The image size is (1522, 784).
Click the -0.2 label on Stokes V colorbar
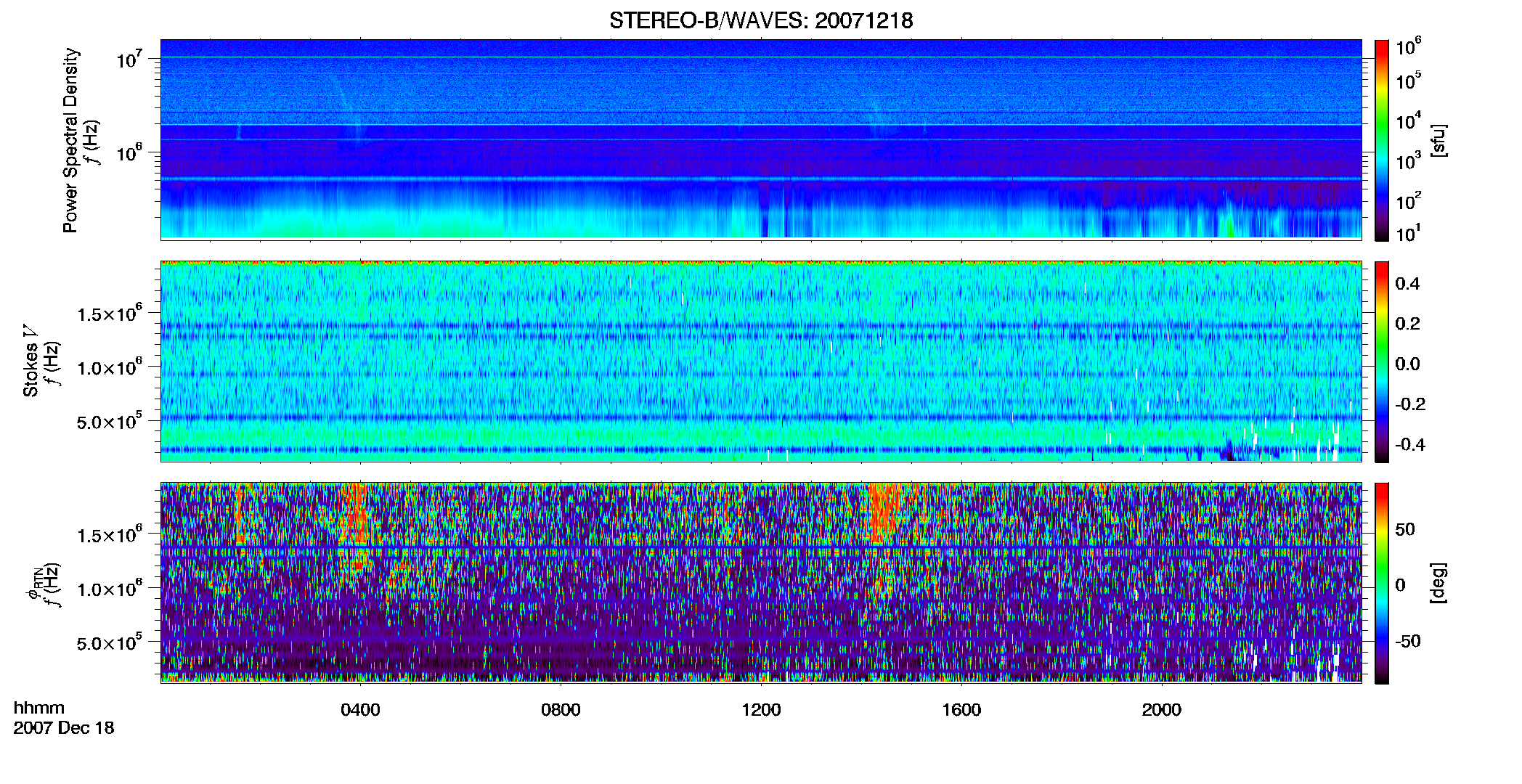(x=1410, y=404)
